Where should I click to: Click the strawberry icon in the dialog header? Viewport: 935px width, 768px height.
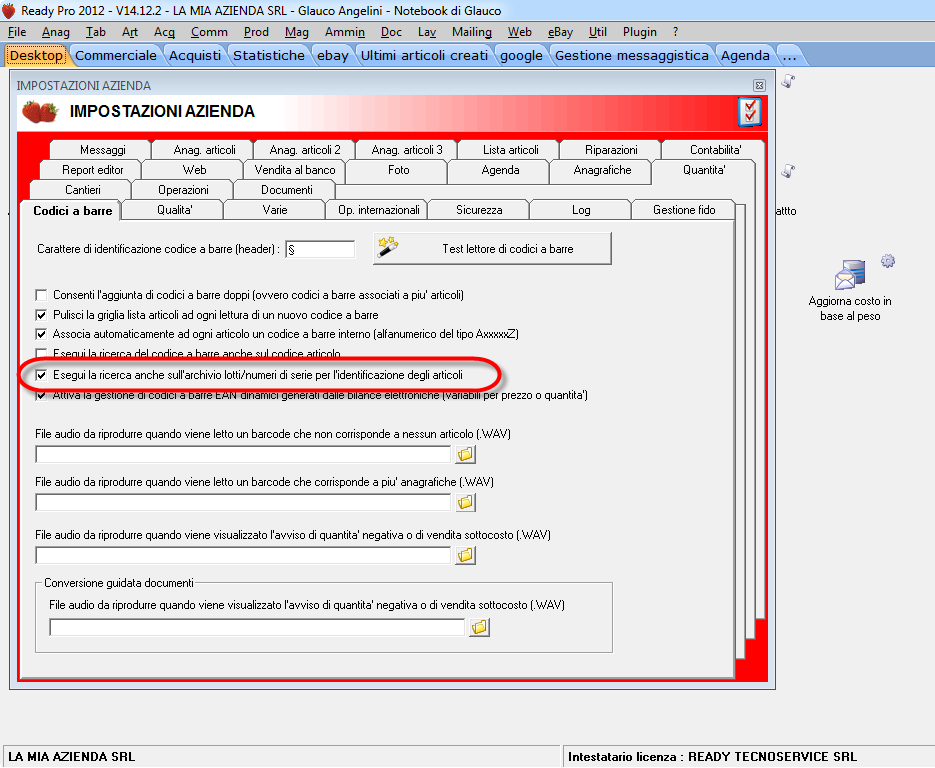click(x=40, y=112)
